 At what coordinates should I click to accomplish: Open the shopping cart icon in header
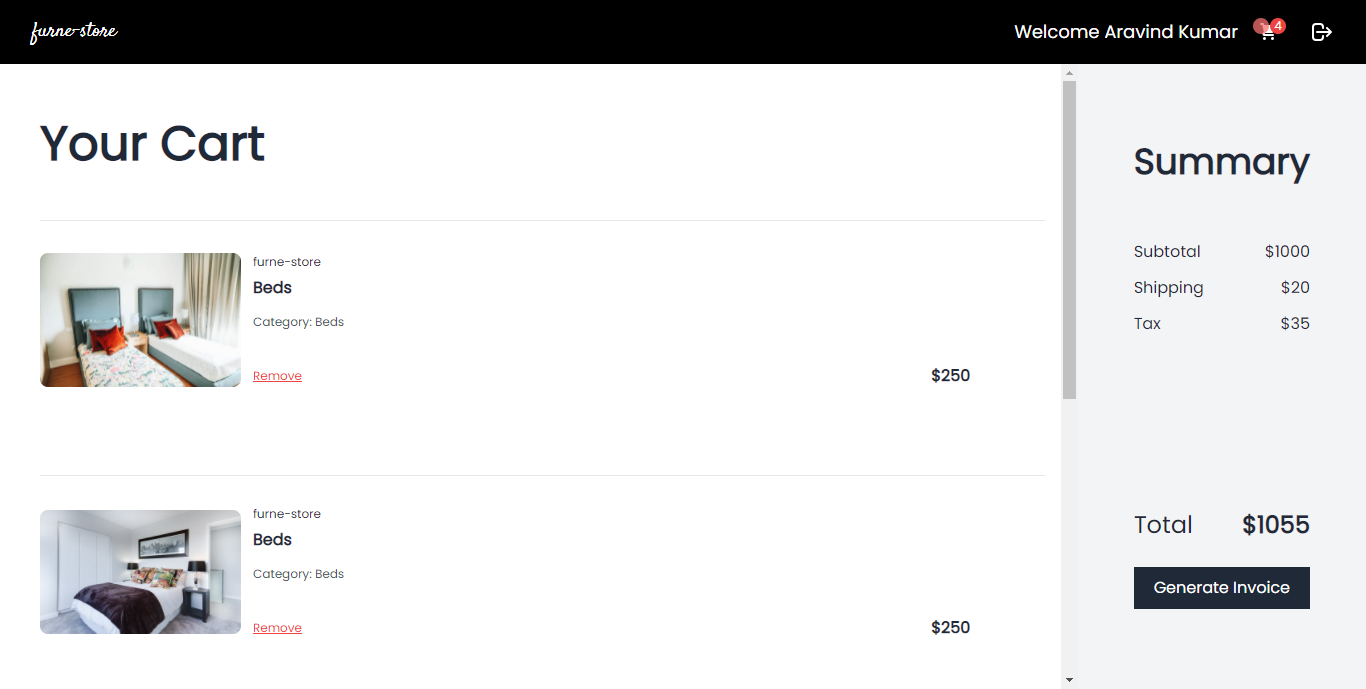click(1266, 32)
